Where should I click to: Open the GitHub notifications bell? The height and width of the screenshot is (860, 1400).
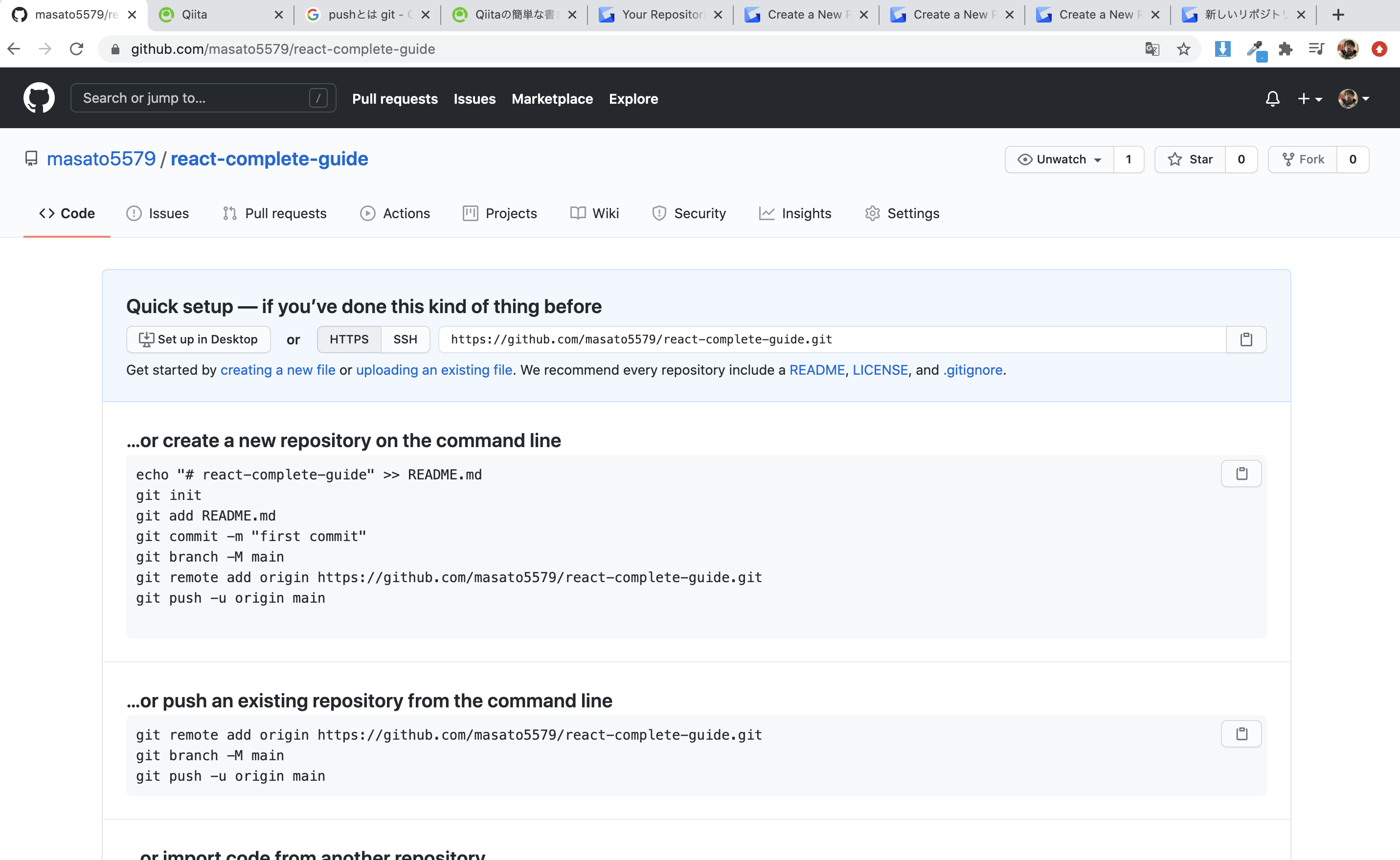(1272, 98)
